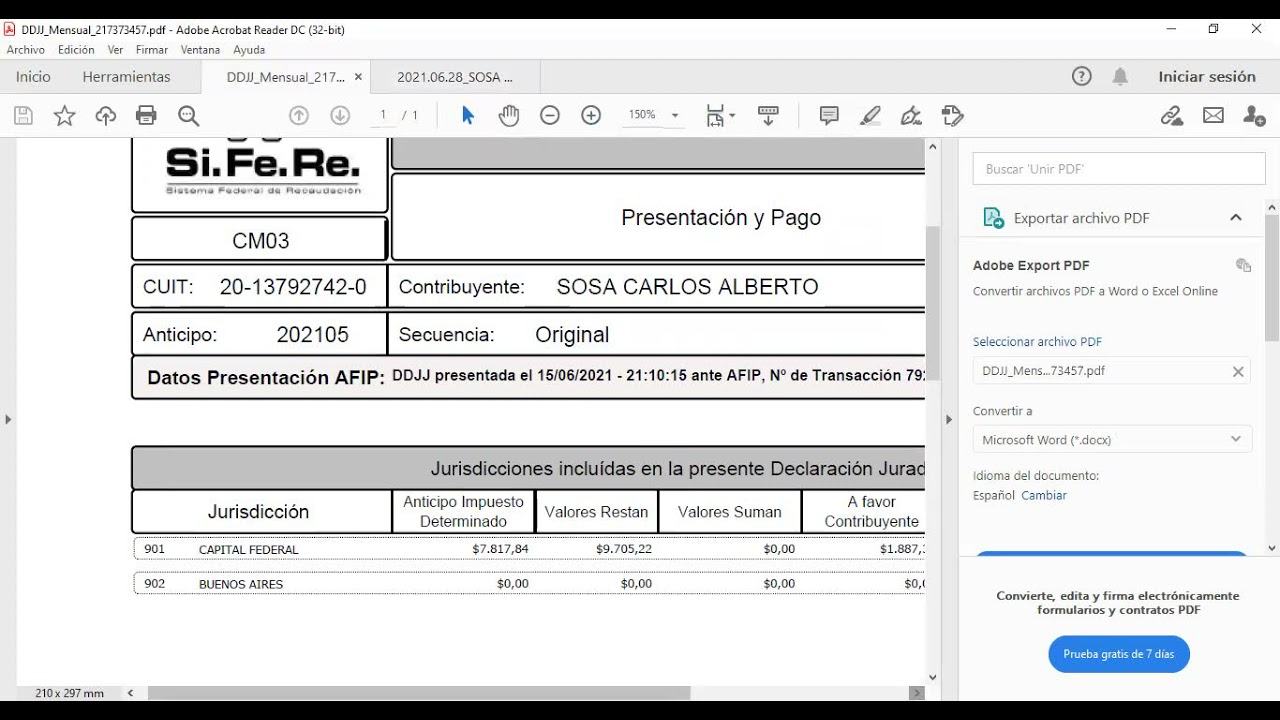This screenshot has width=1280, height=720.
Task: Zoom out with the minus icon
Action: (550, 116)
